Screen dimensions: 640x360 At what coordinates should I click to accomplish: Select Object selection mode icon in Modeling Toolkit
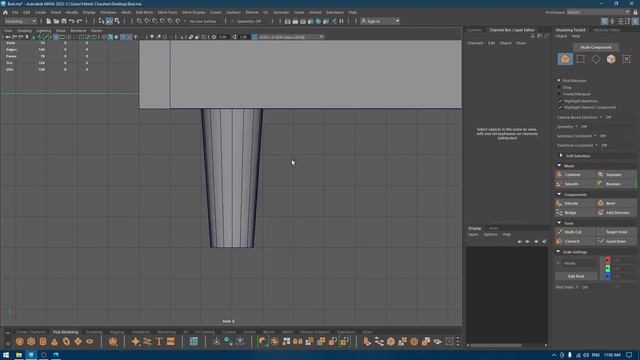coord(565,59)
